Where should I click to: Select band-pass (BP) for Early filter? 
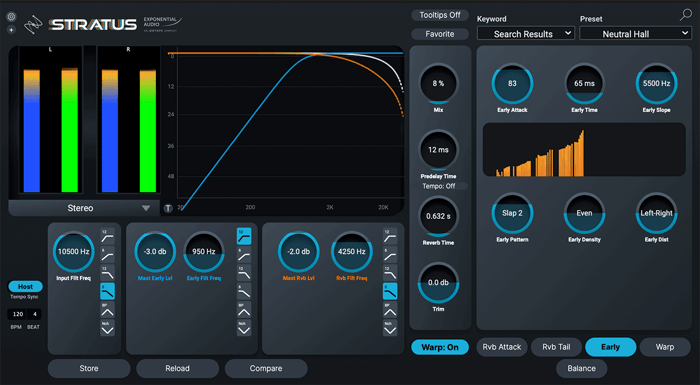[x=244, y=310]
